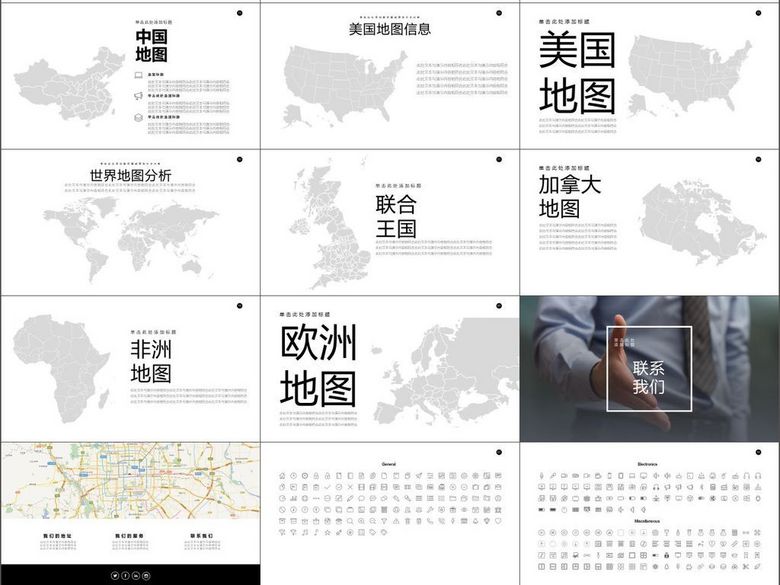Click the Twitter icon in the black footer

click(x=115, y=576)
